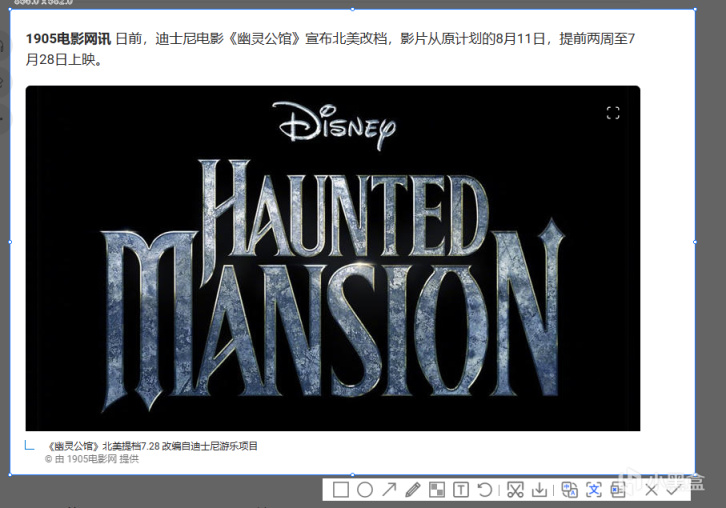The height and width of the screenshot is (508, 726).
Task: Select the mosaic blur tool
Action: coord(437,489)
